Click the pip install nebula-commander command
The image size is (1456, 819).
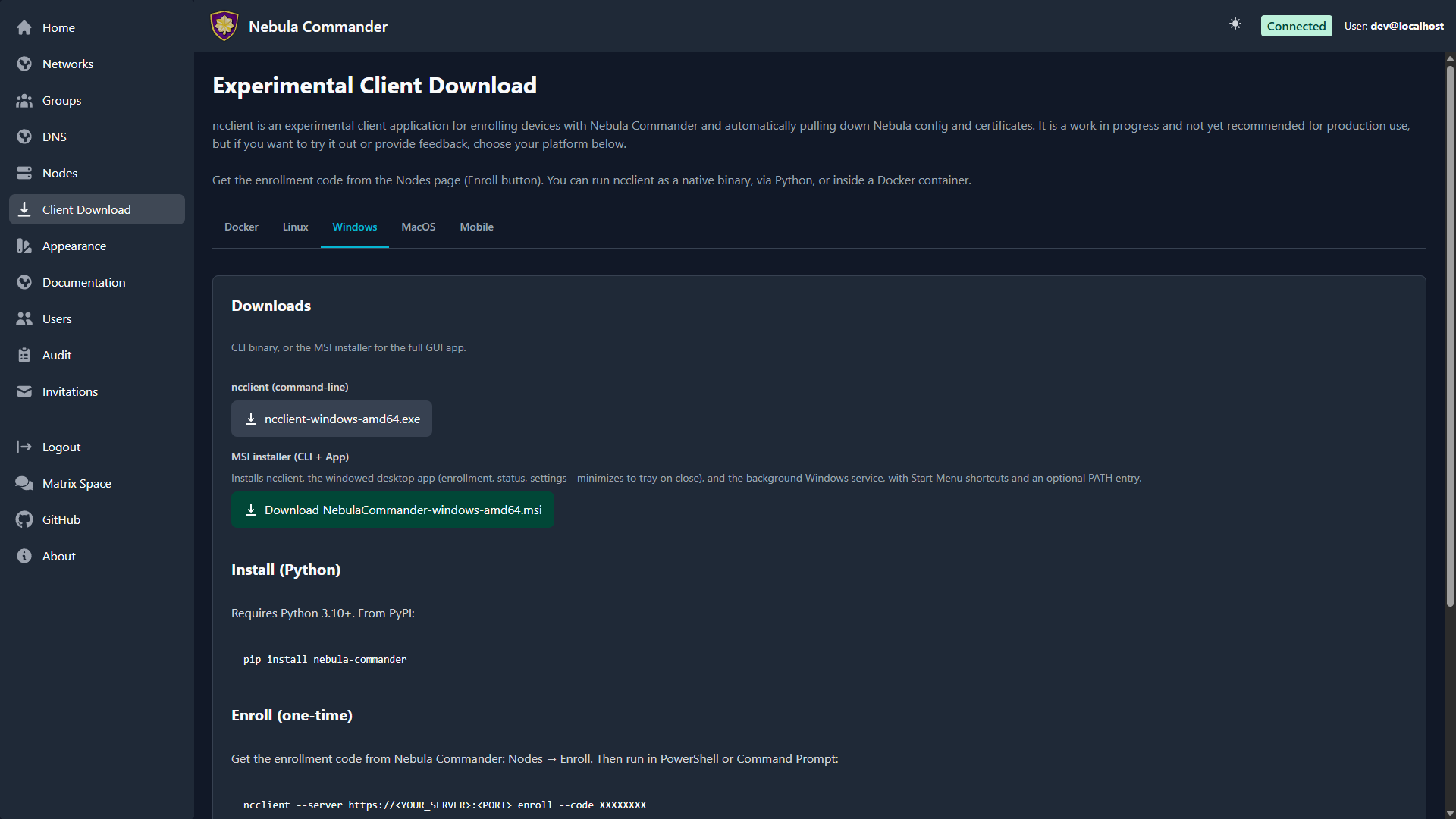[x=325, y=659]
